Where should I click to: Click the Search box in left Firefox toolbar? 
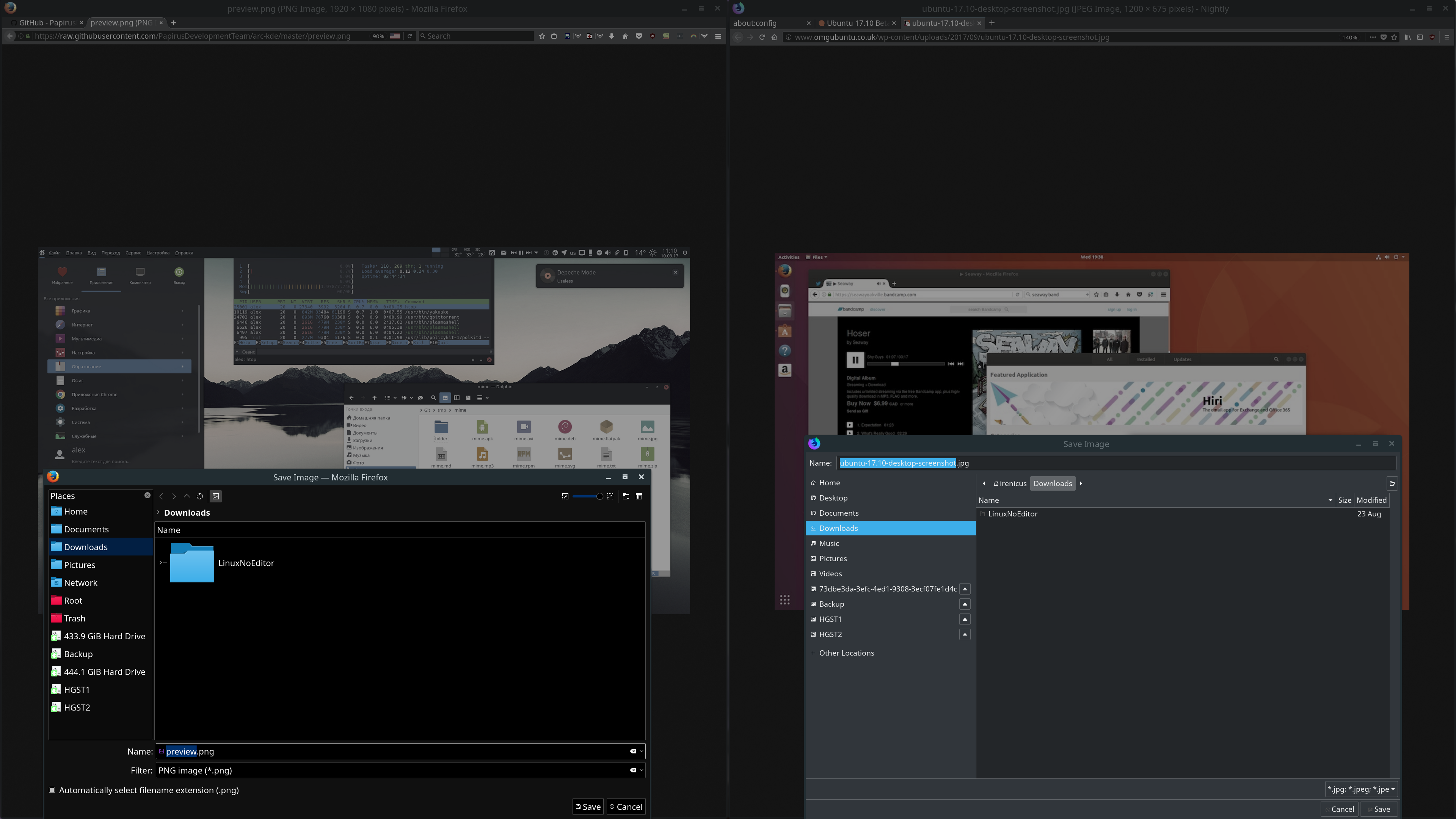tap(476, 36)
